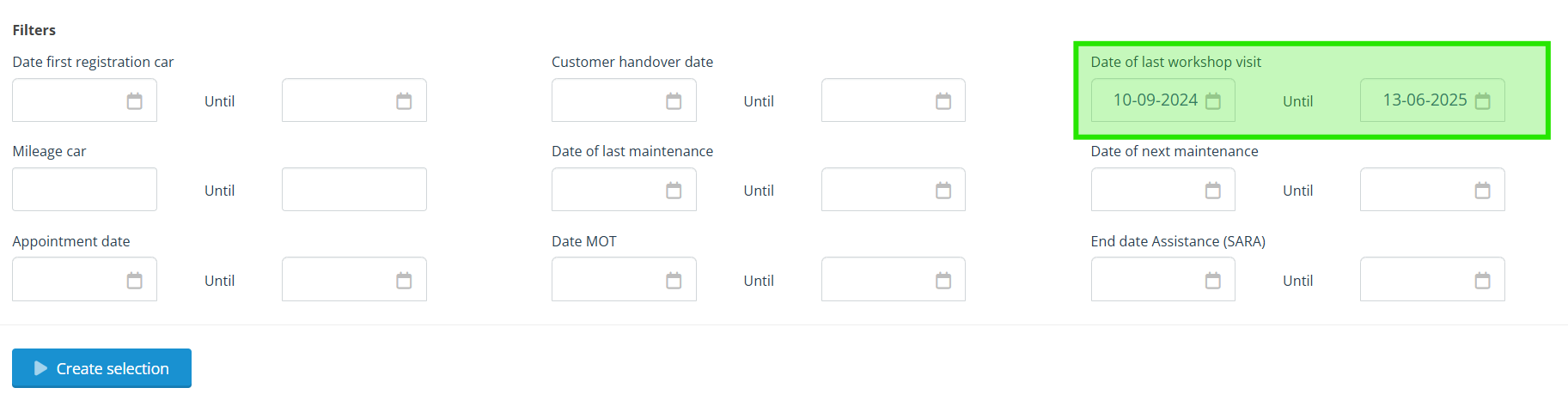Screen dimensions: 1568x394
Task: Open calendar icon in Customer handover date start
Action: pos(674,101)
